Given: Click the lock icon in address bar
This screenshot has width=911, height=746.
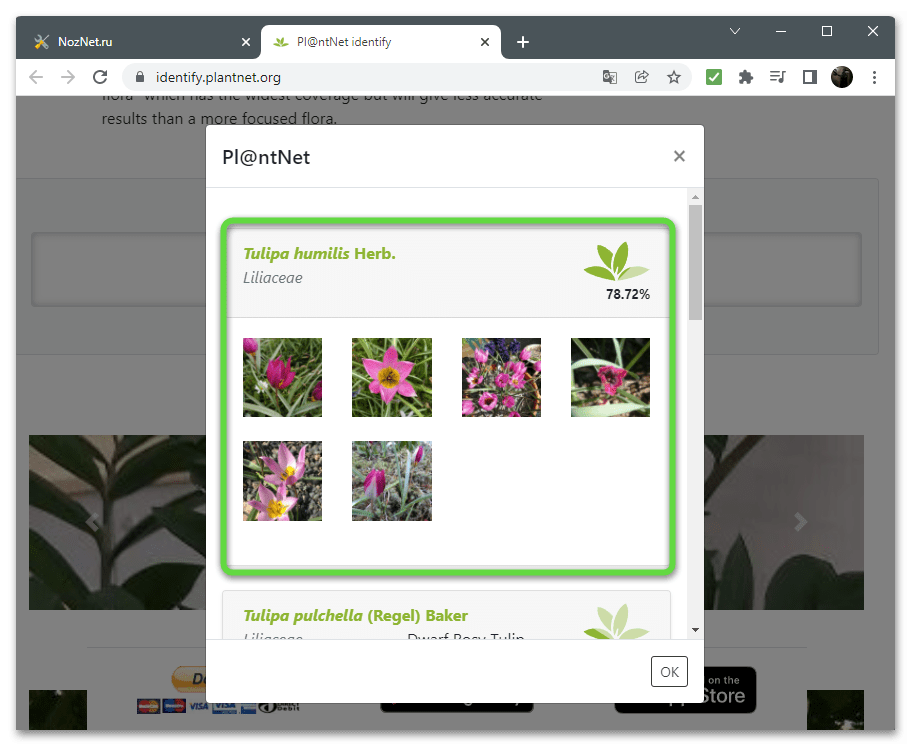Looking at the screenshot, I should point(139,77).
